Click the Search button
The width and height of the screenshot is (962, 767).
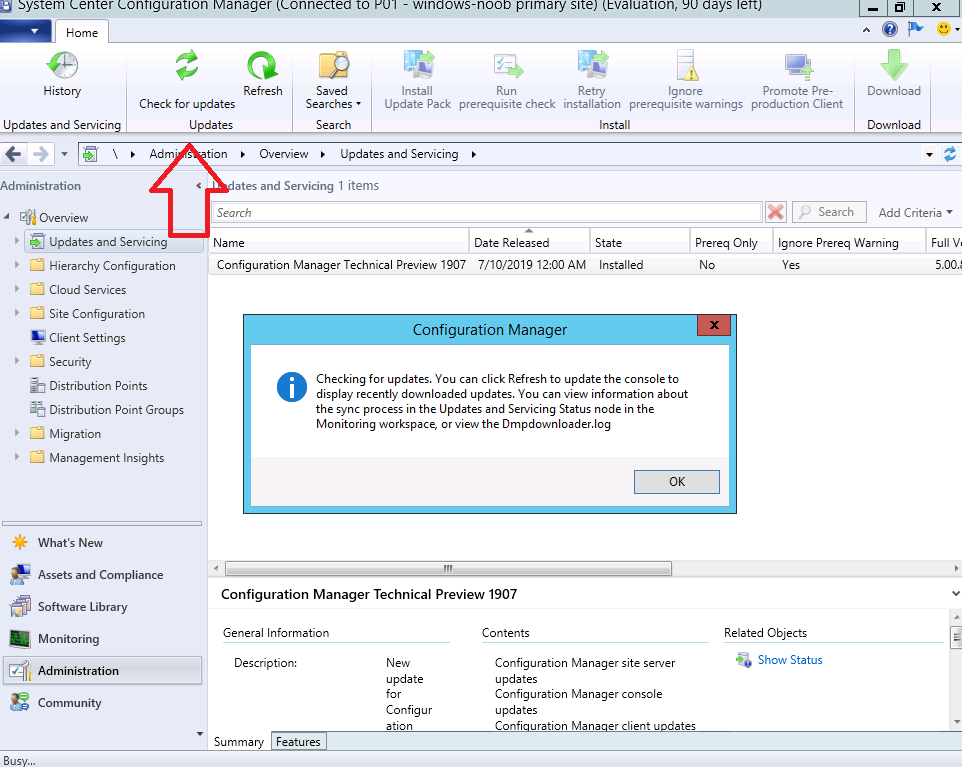click(829, 212)
